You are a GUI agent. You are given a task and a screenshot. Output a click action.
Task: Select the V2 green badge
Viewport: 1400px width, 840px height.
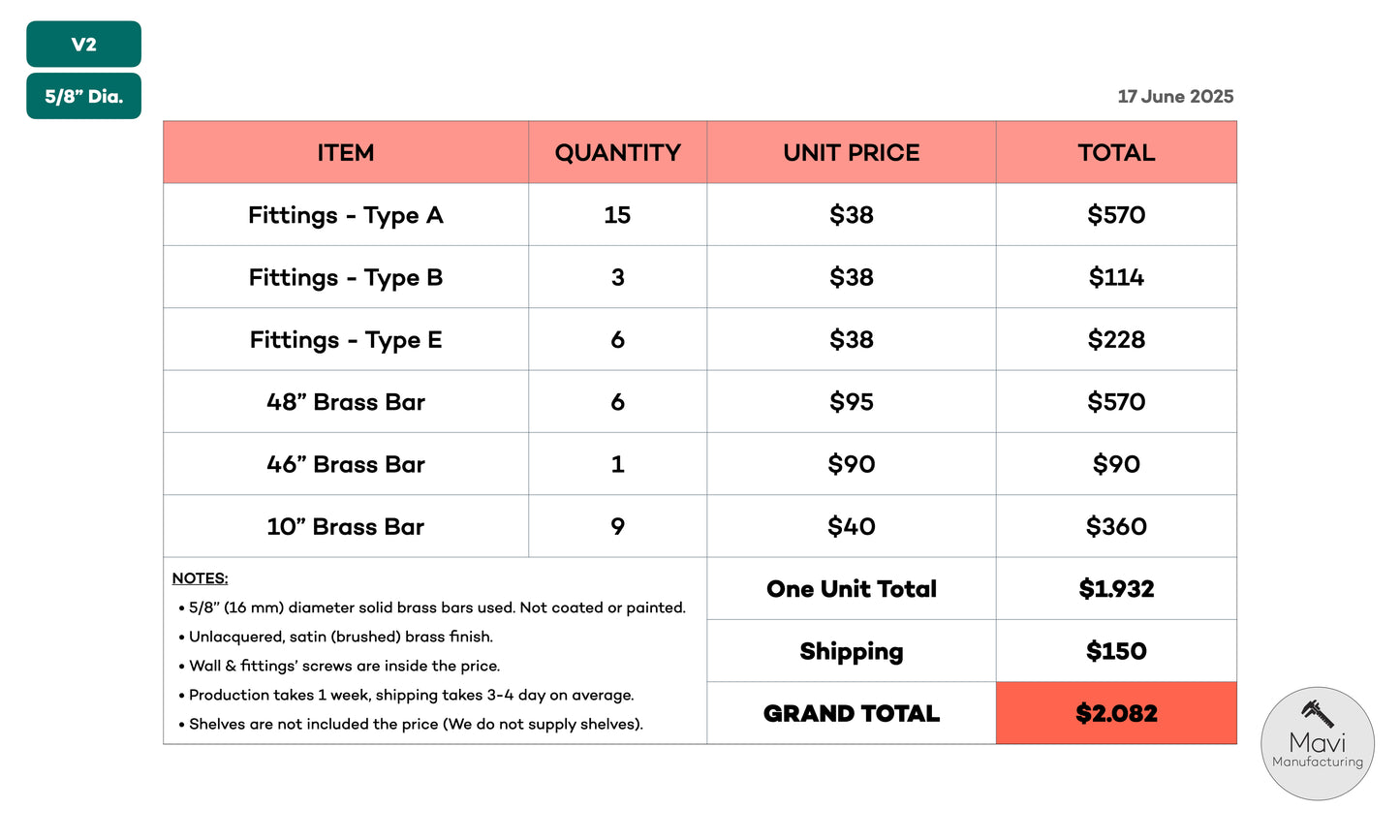coord(83,45)
